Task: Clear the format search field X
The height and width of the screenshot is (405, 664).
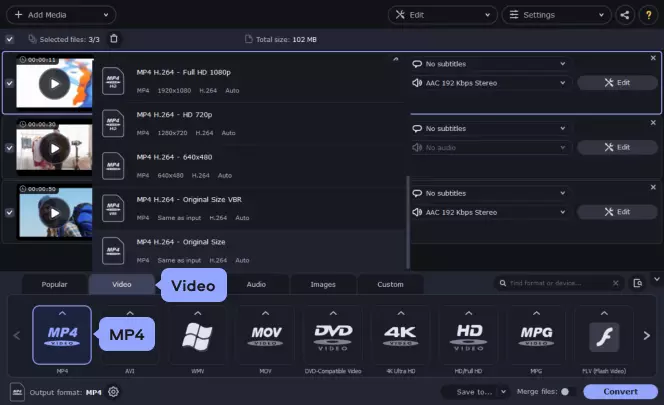Action: (615, 283)
